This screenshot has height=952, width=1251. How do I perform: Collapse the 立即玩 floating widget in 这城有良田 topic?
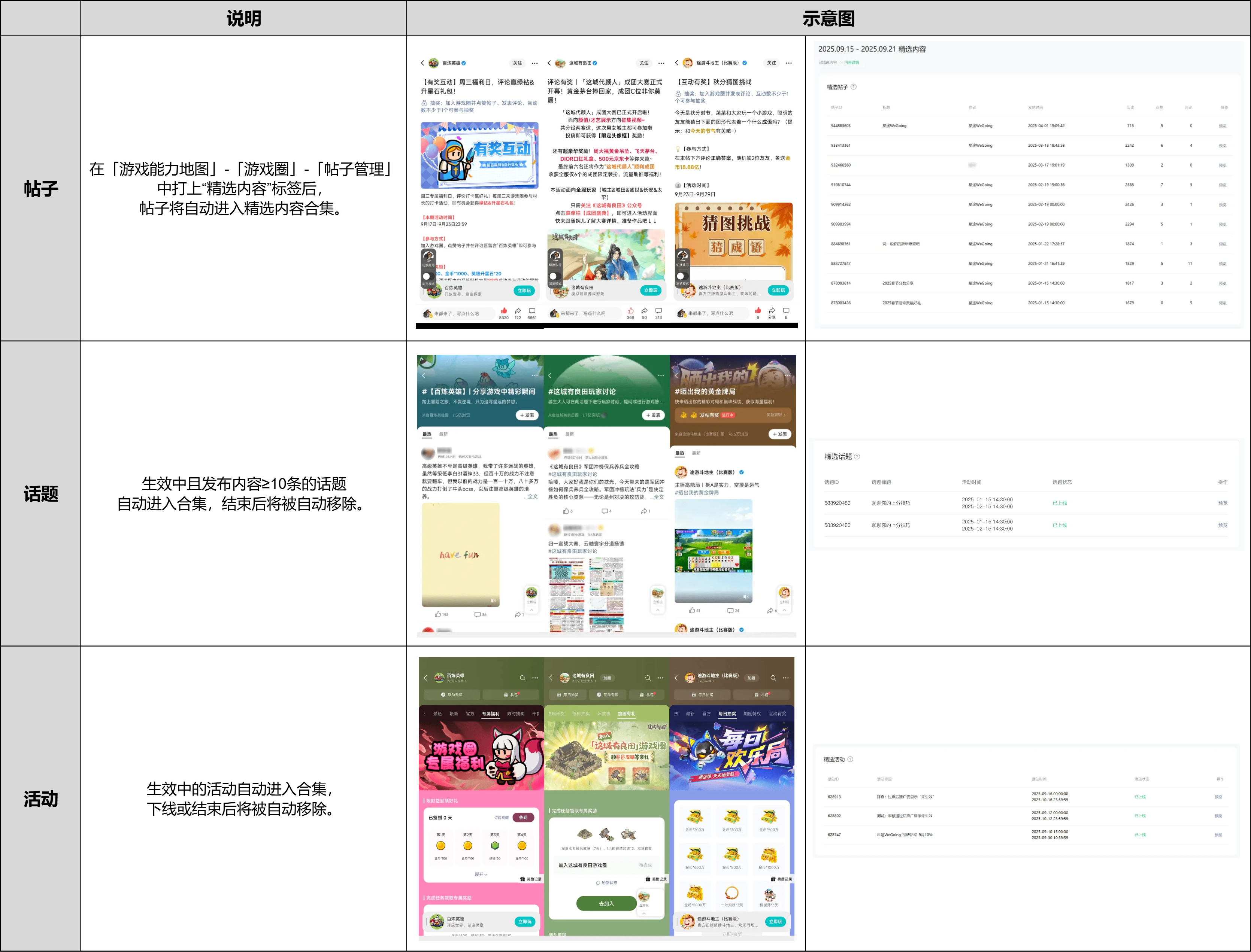[658, 610]
